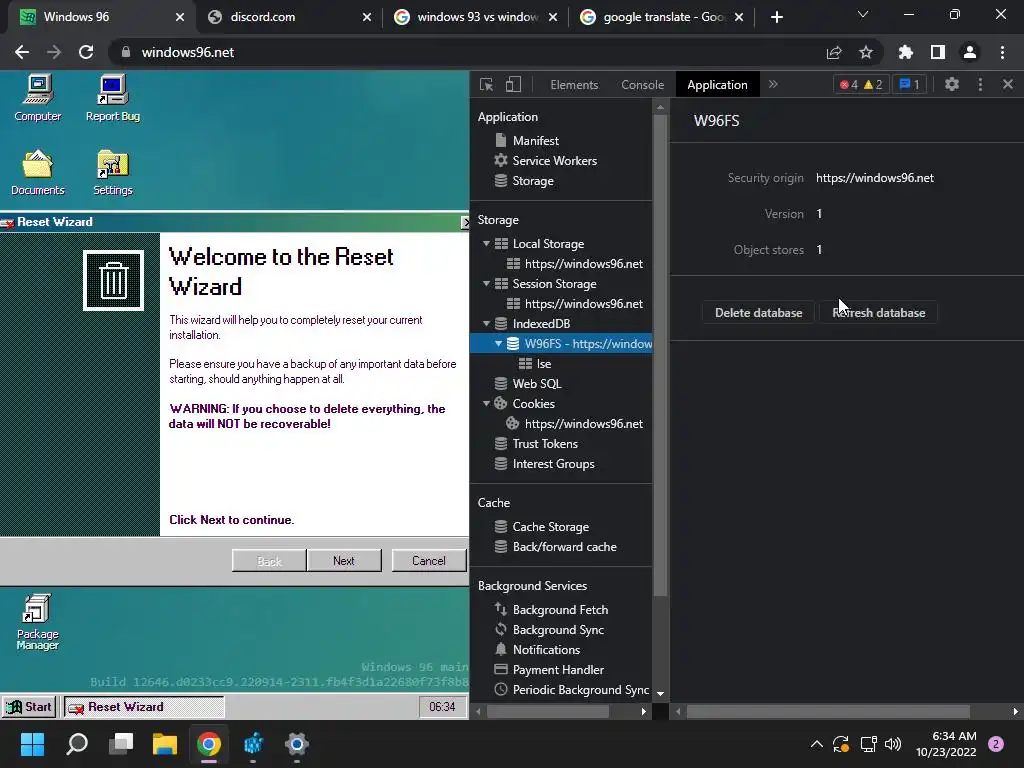Reload the windows96.net page
This screenshot has height=768, width=1024.
click(86, 52)
